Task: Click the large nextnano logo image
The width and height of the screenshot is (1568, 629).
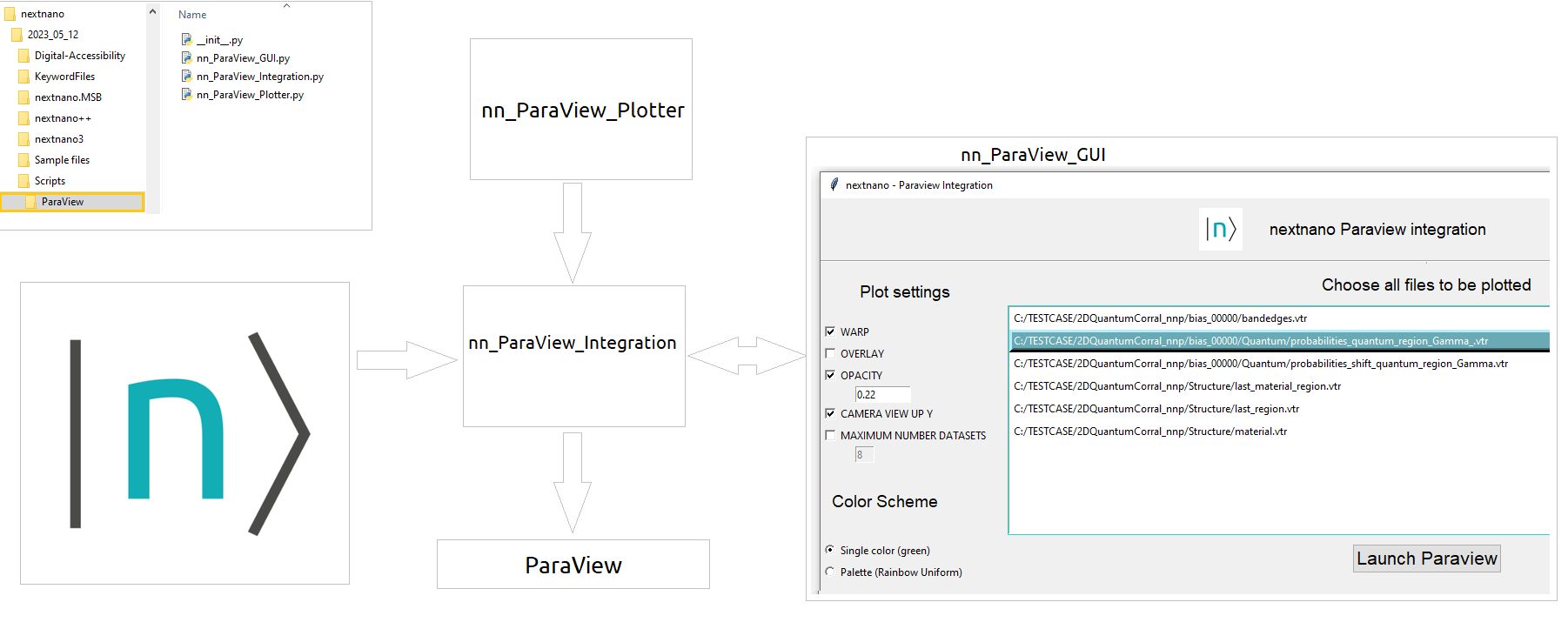Action: (x=185, y=433)
